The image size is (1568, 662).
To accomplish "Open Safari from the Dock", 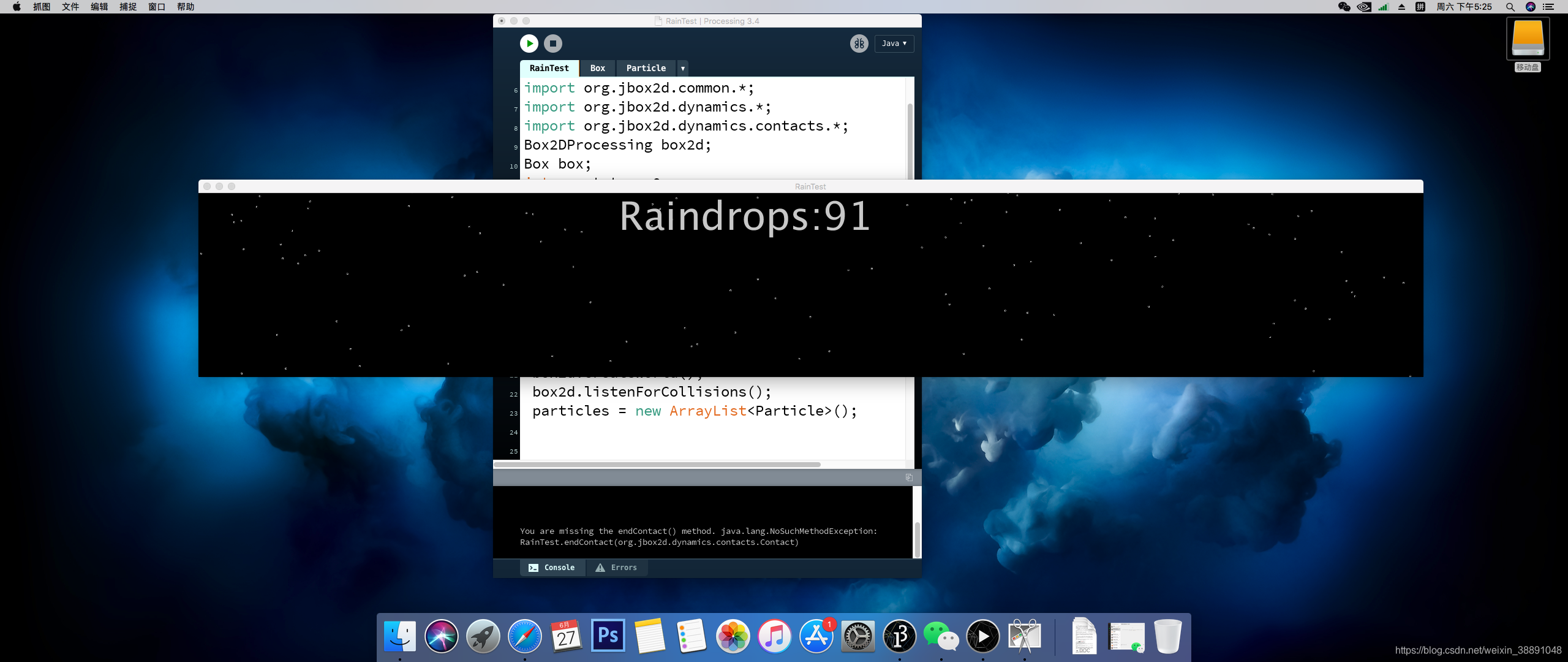I will (524, 636).
